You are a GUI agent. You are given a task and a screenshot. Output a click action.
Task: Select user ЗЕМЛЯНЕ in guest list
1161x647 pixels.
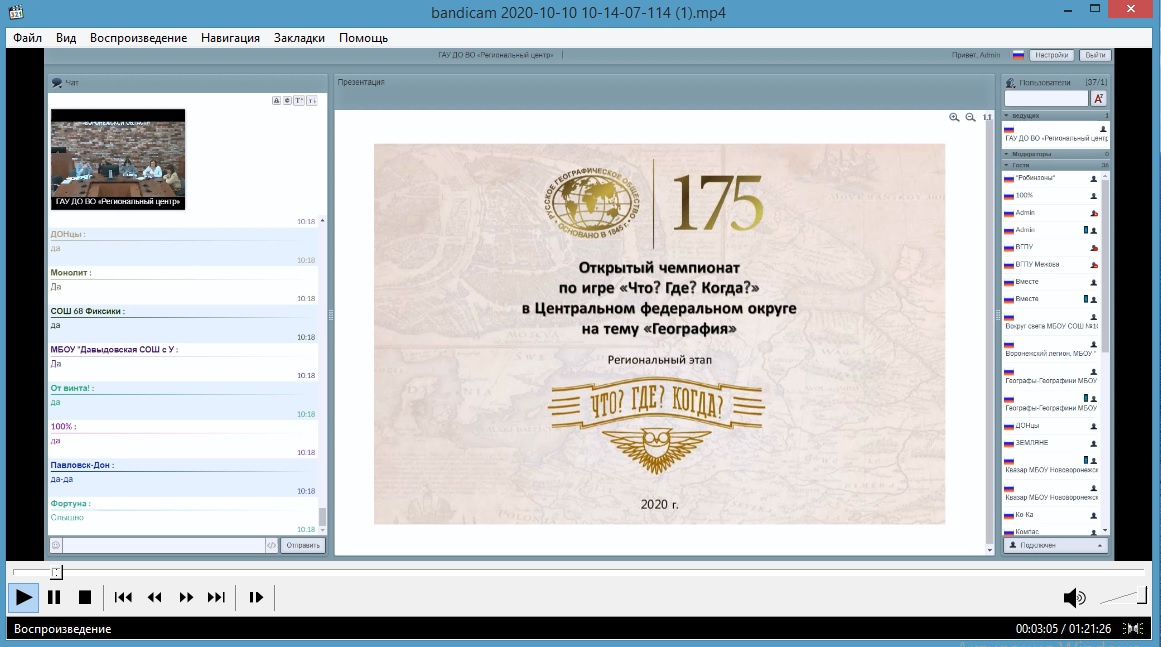pyautogui.click(x=1051, y=443)
